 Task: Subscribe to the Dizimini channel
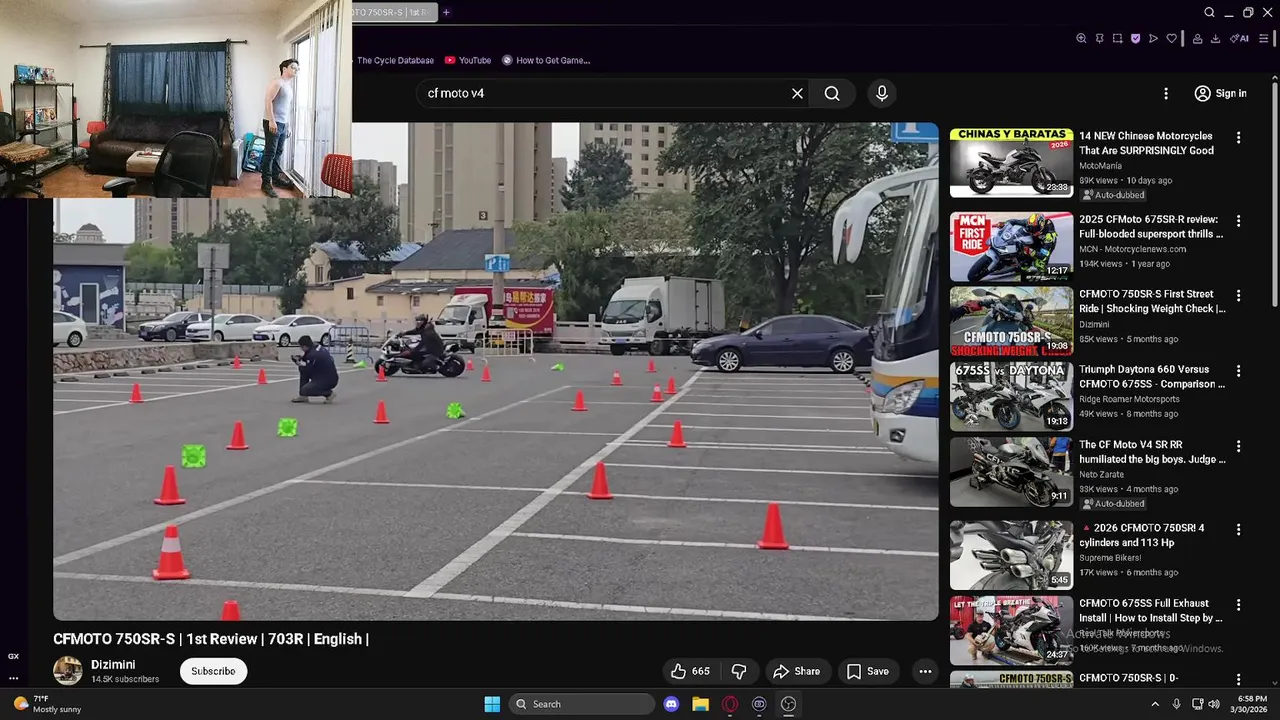coord(213,671)
